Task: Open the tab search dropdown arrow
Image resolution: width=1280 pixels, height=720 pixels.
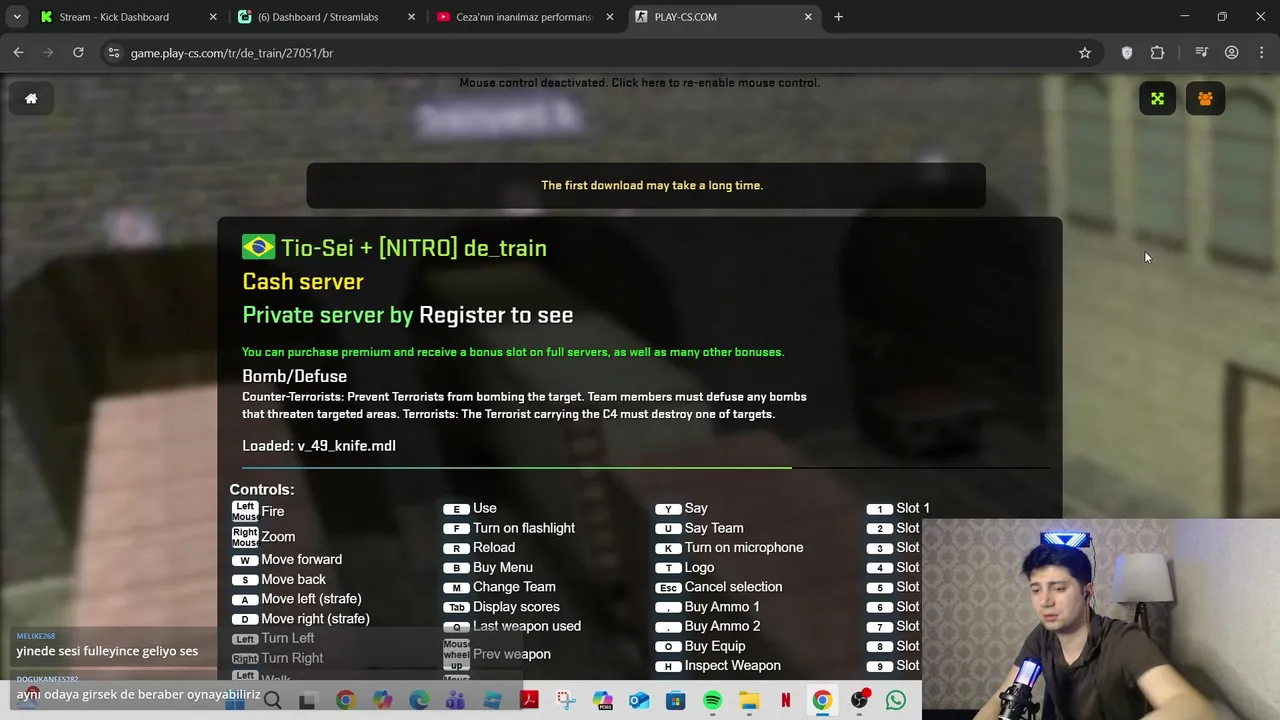Action: pyautogui.click(x=16, y=17)
